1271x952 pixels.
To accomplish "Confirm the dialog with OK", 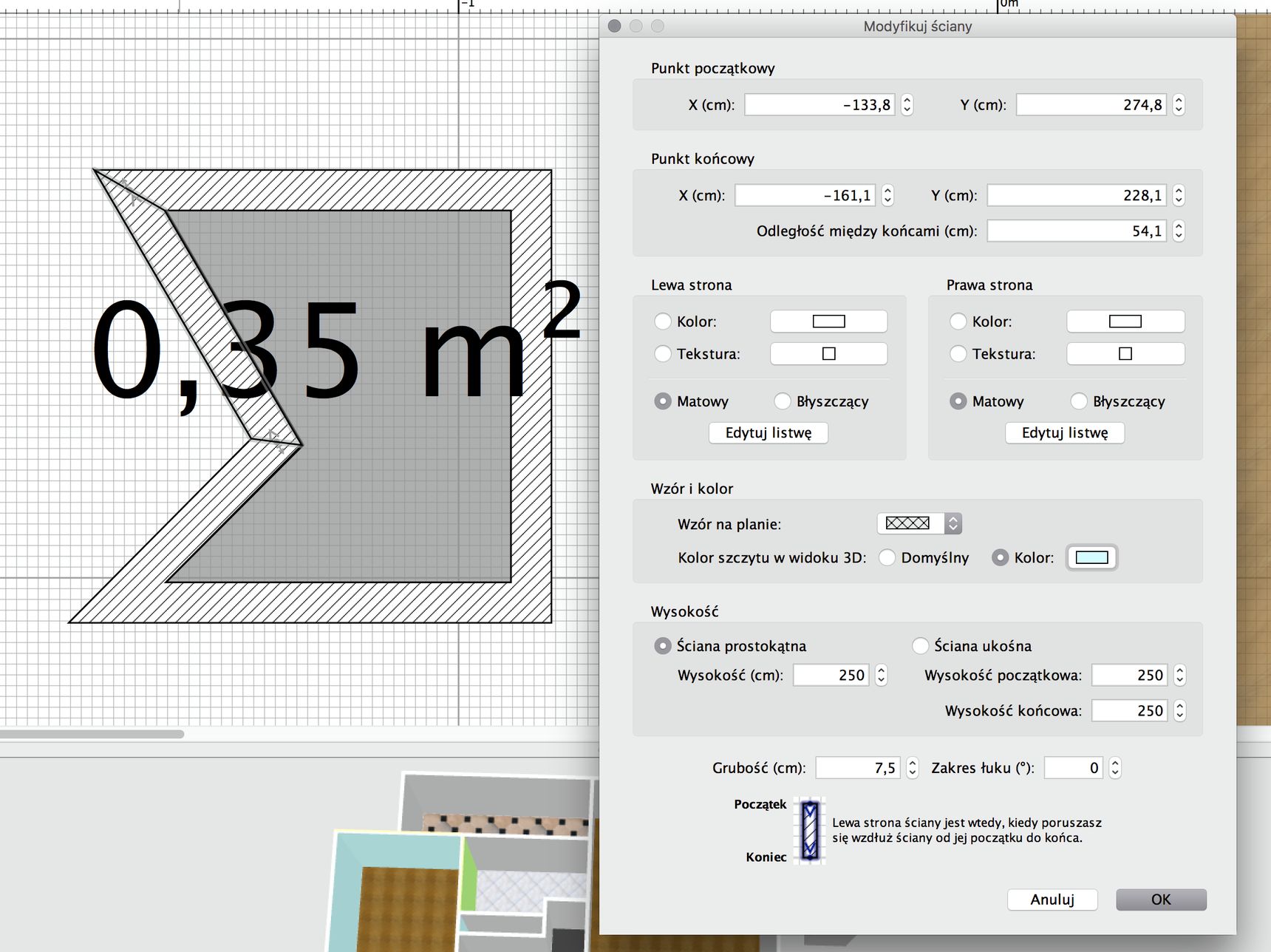I will tap(1161, 900).
